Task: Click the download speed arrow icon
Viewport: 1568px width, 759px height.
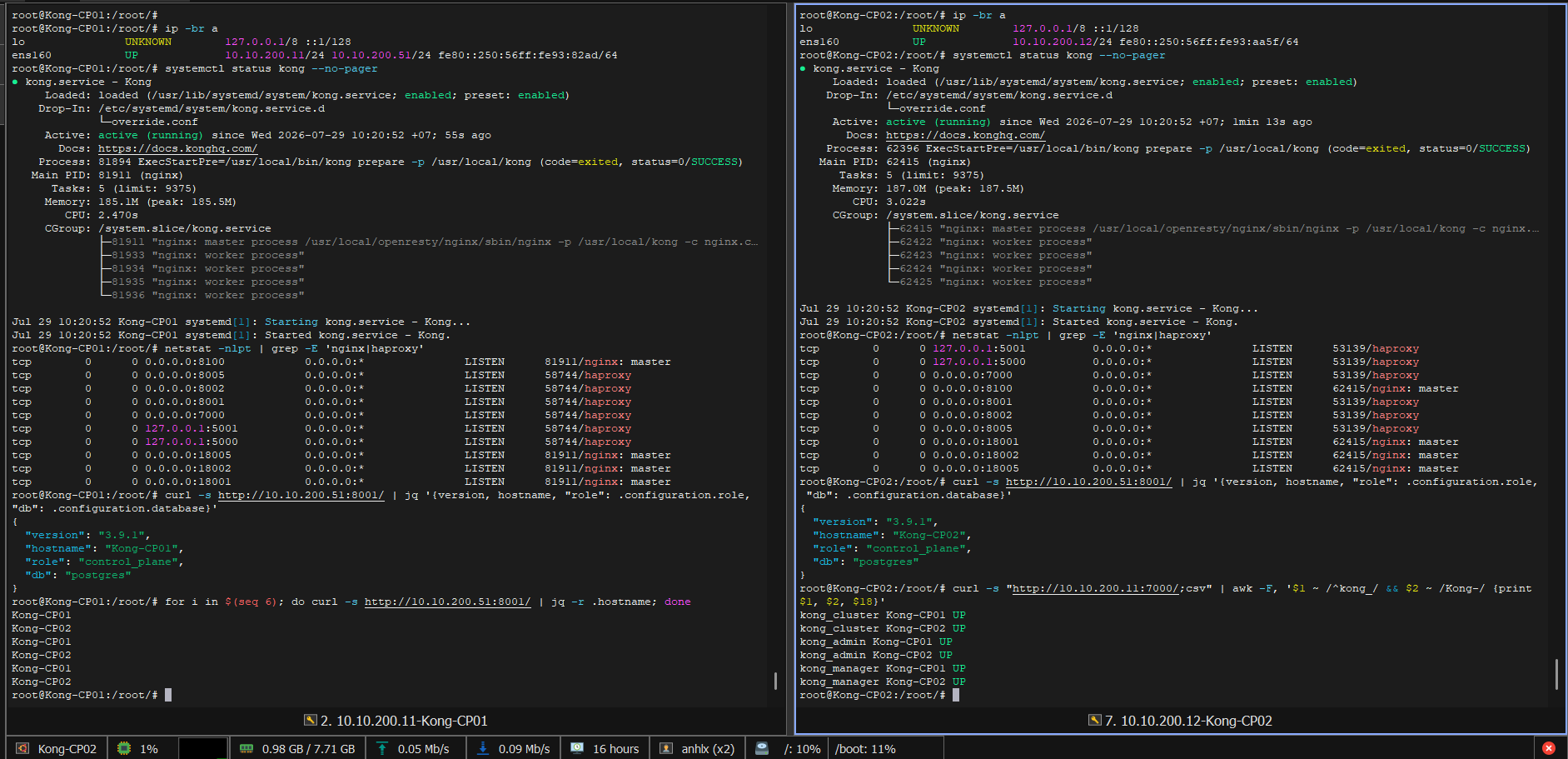Action: pyautogui.click(x=483, y=748)
